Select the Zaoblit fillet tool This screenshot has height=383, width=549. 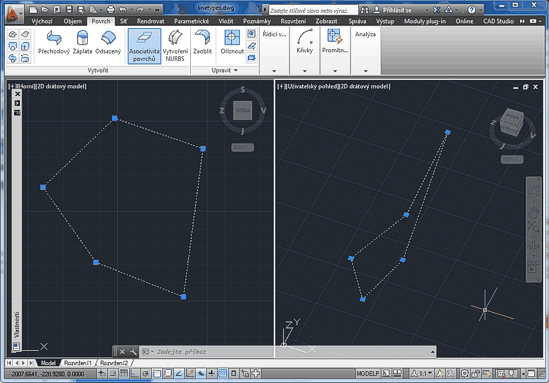click(202, 43)
